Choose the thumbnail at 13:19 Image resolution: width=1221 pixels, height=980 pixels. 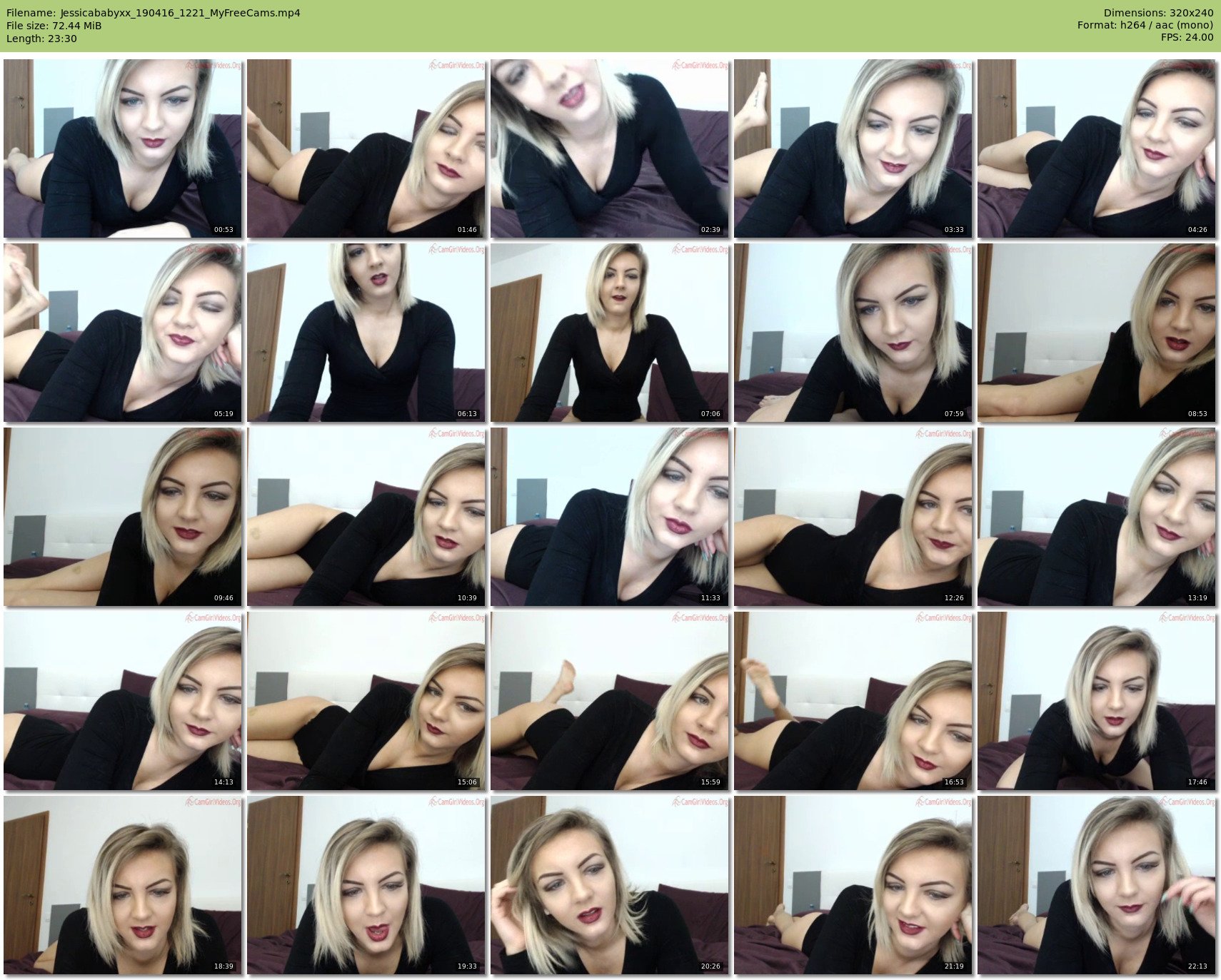[1097, 517]
